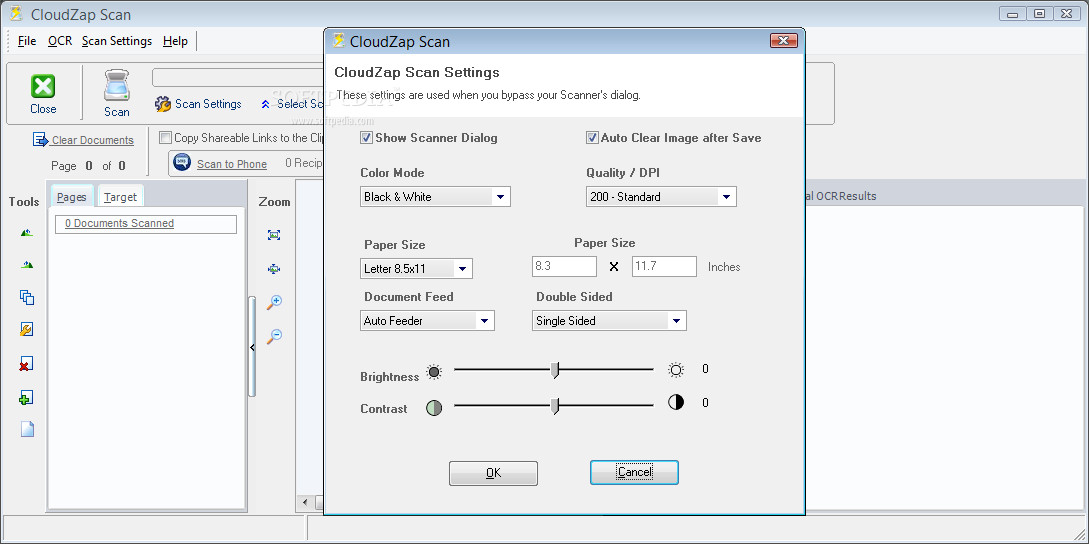Screen dimensions: 1089x544
Task: Click the Brightness slider thumb
Action: [555, 371]
